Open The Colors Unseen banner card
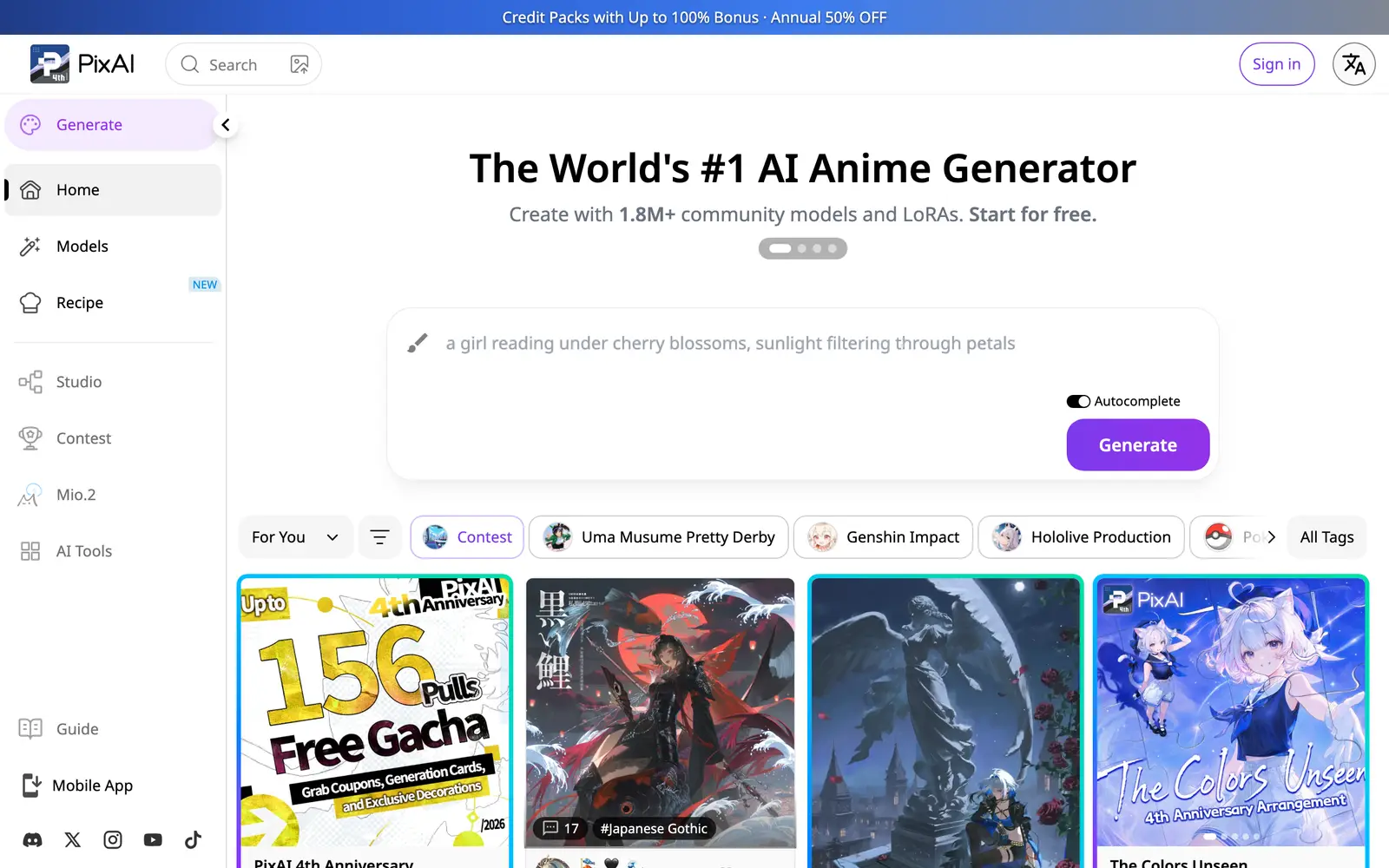This screenshot has height=868, width=1389. tap(1230, 712)
